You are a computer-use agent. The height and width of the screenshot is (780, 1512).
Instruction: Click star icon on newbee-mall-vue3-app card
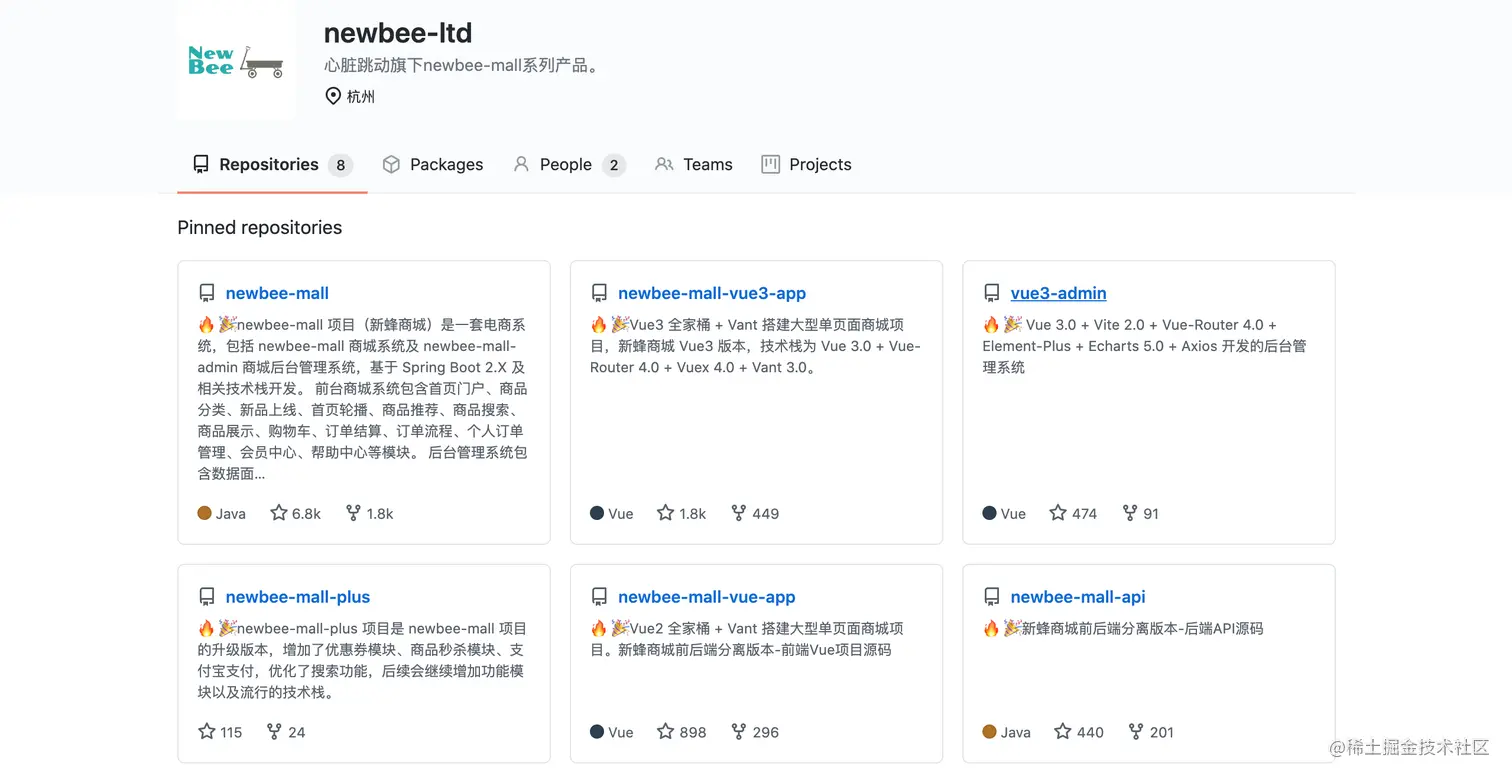pyautogui.click(x=665, y=513)
